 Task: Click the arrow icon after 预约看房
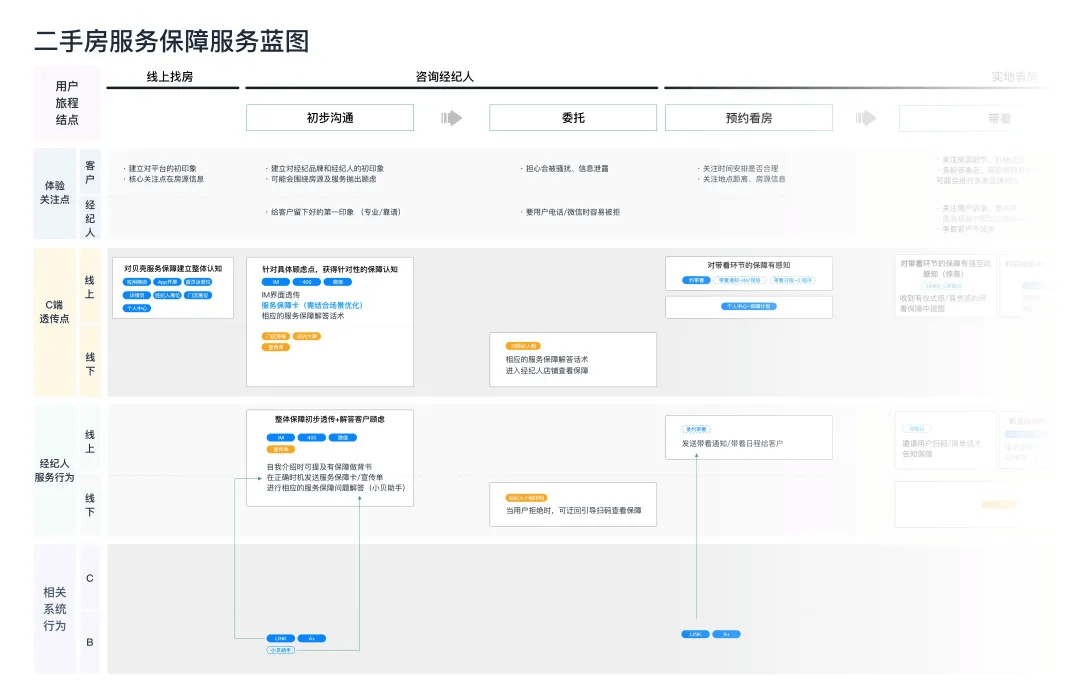click(x=866, y=118)
